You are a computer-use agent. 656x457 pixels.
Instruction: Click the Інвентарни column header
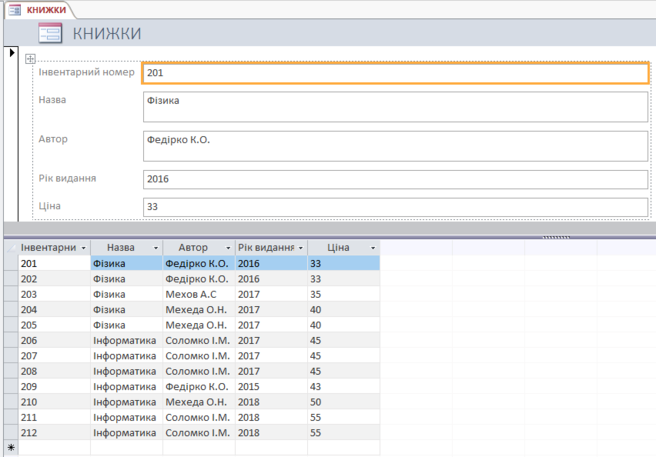(54, 248)
